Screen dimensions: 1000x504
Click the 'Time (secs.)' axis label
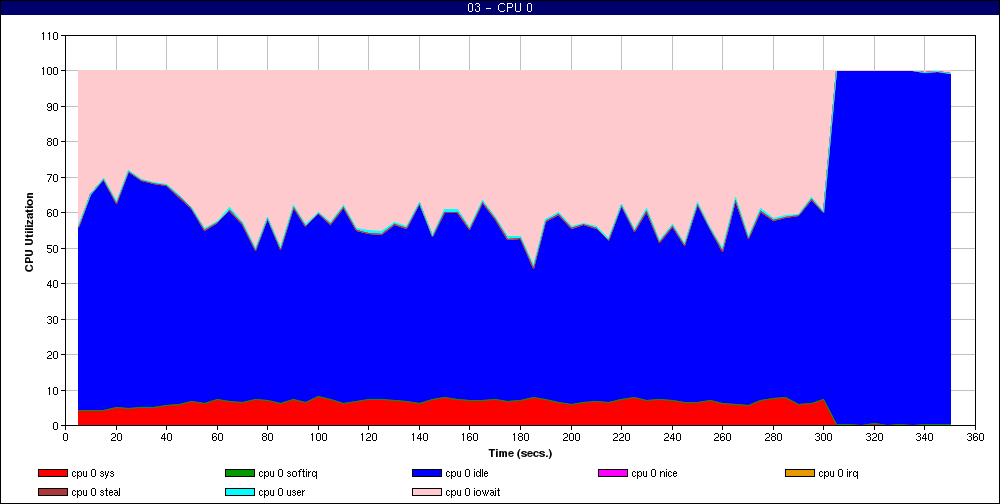tap(520, 454)
